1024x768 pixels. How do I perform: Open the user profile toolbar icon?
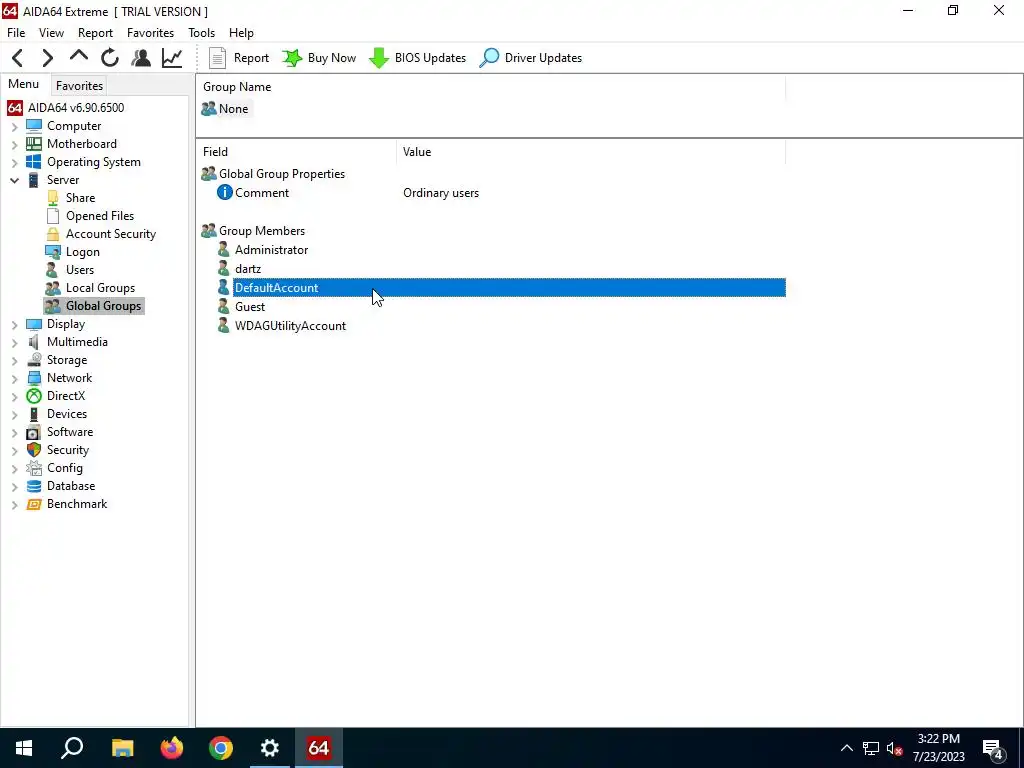click(x=141, y=58)
